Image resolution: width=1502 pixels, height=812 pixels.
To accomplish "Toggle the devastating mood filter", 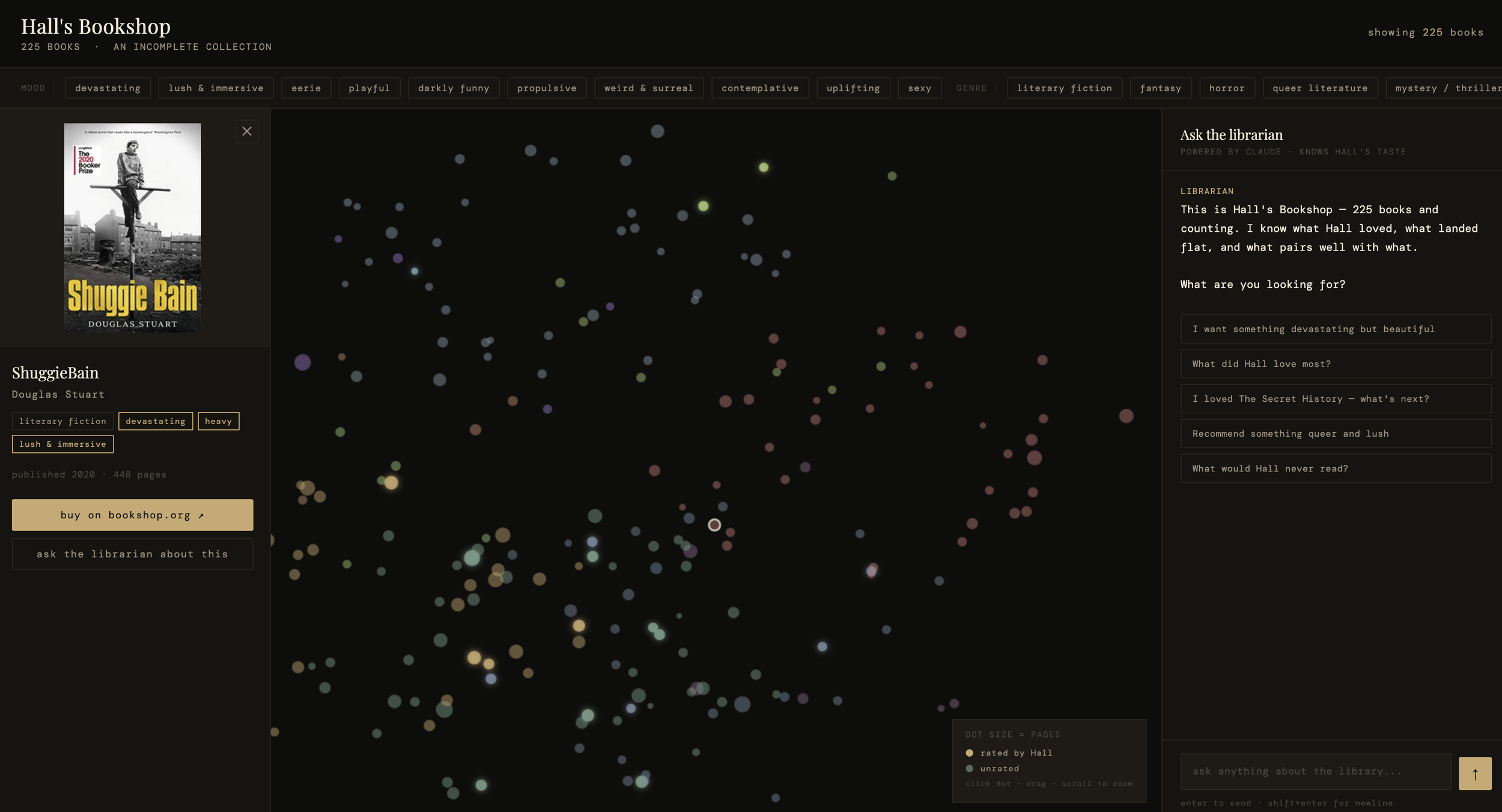I will [x=108, y=88].
